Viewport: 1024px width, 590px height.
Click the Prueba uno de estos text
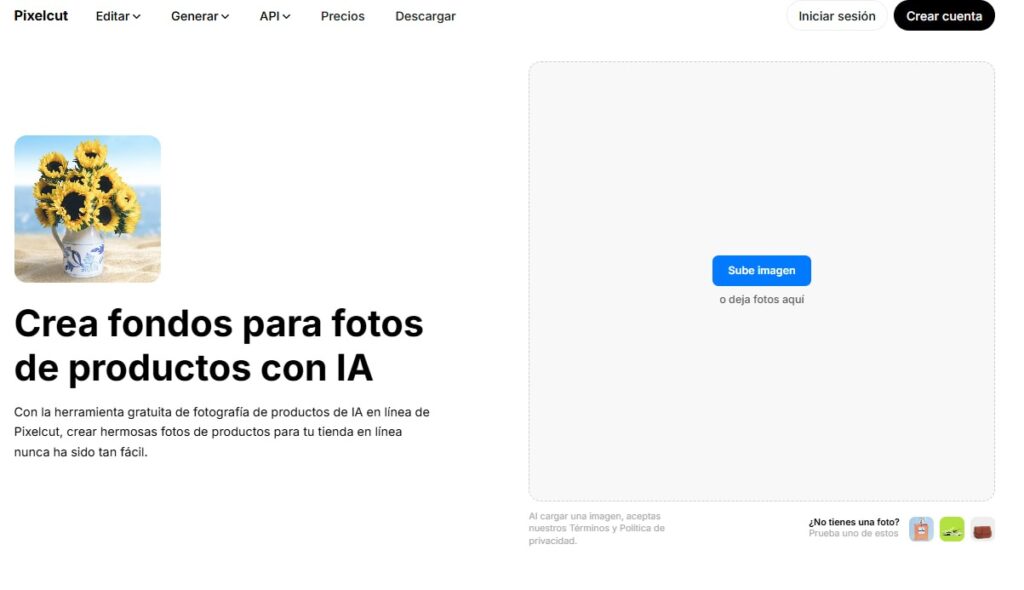click(849, 534)
